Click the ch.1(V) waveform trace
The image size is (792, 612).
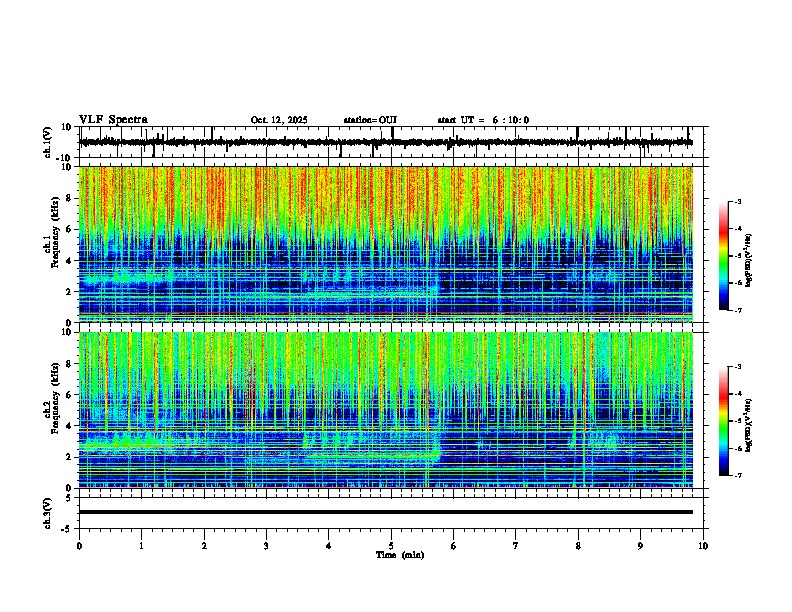[x=386, y=142]
